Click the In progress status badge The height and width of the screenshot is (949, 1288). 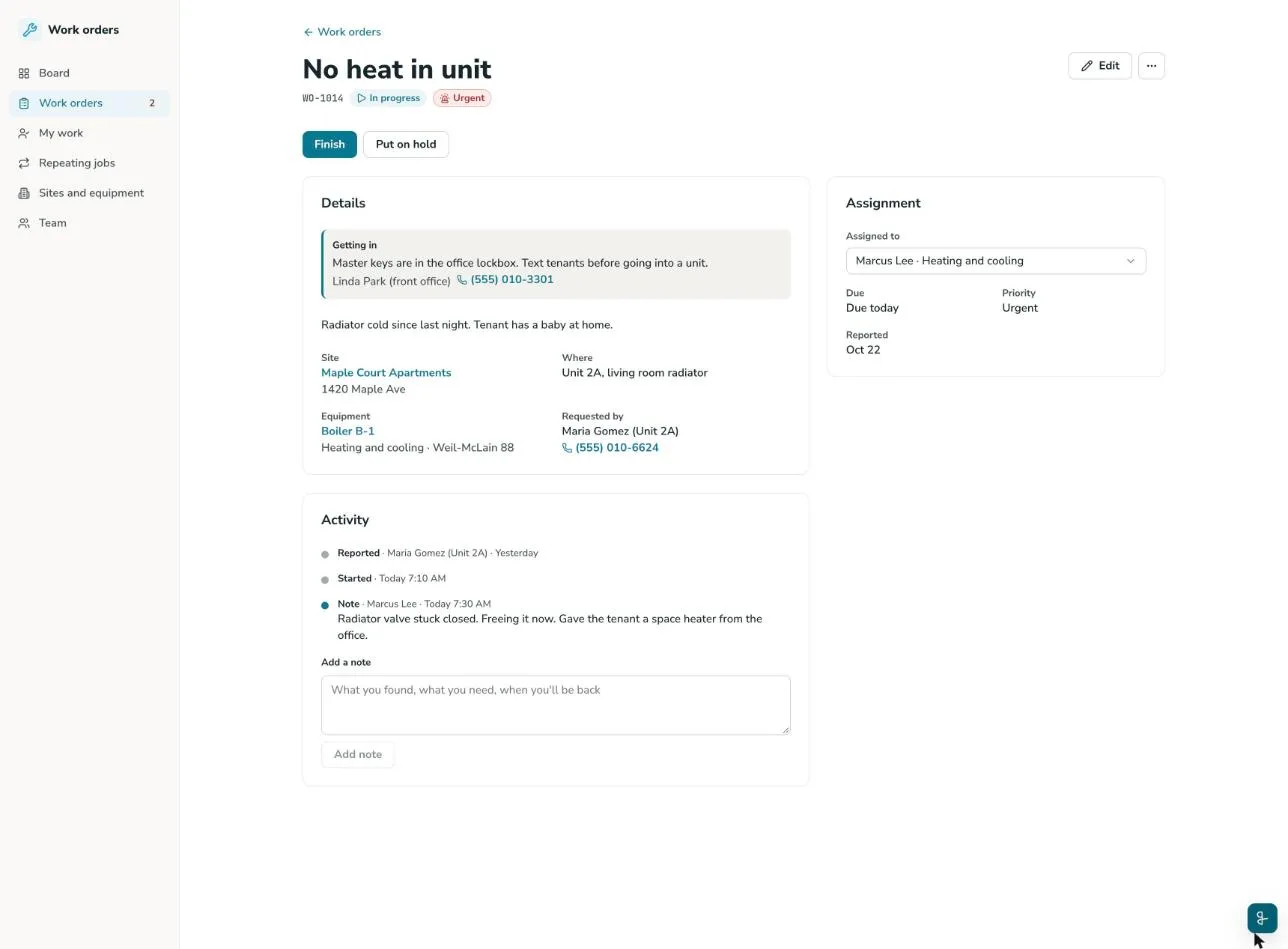tap(388, 98)
